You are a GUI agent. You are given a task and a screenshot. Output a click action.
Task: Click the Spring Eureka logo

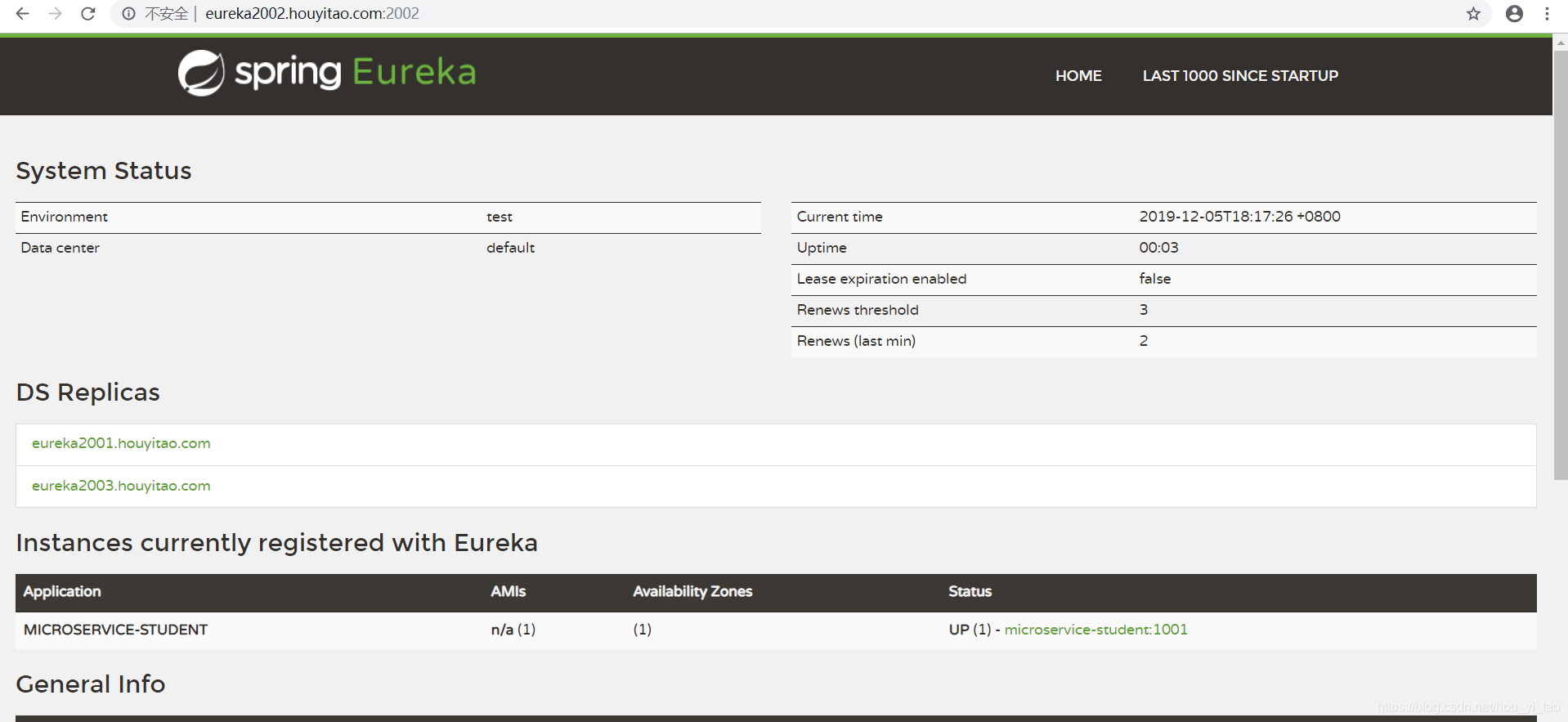pos(327,73)
